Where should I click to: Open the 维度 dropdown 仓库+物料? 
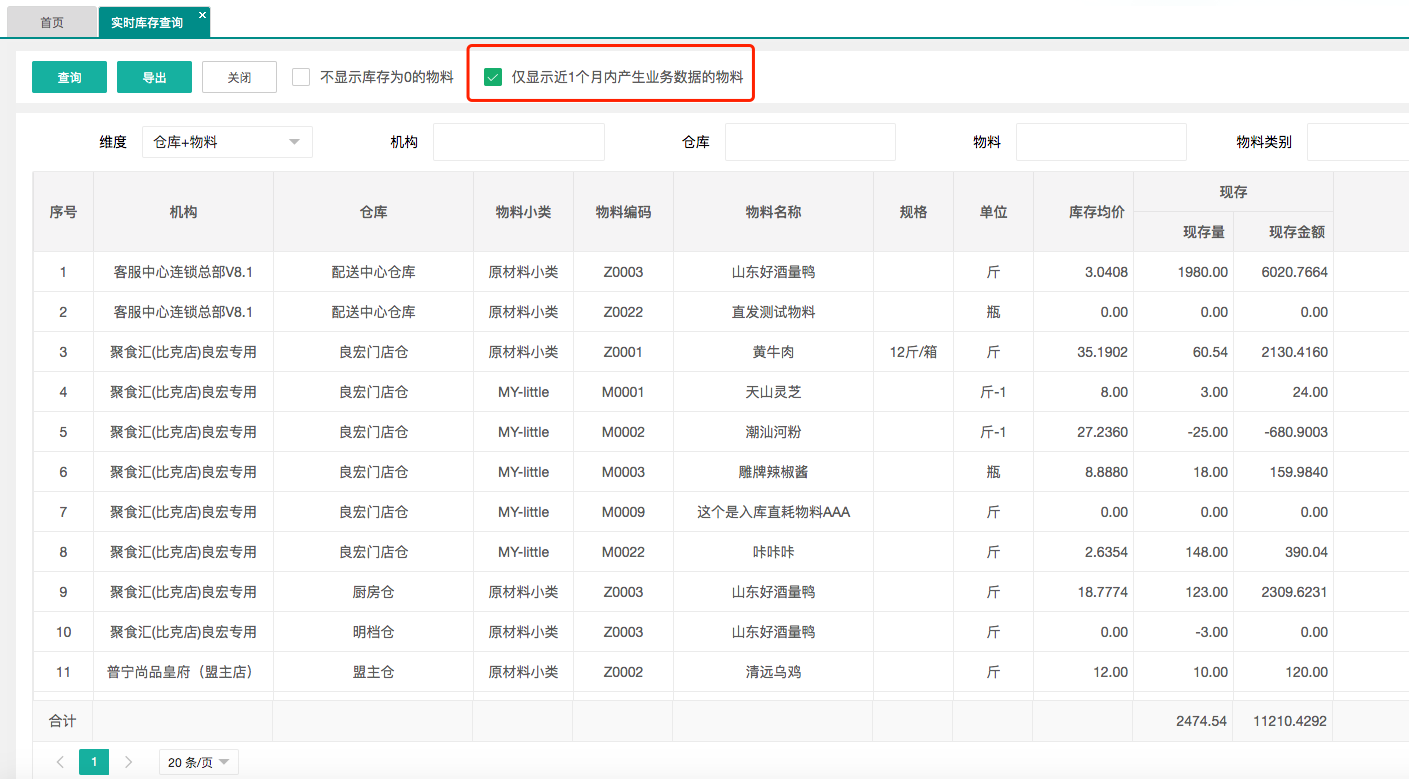coord(227,142)
